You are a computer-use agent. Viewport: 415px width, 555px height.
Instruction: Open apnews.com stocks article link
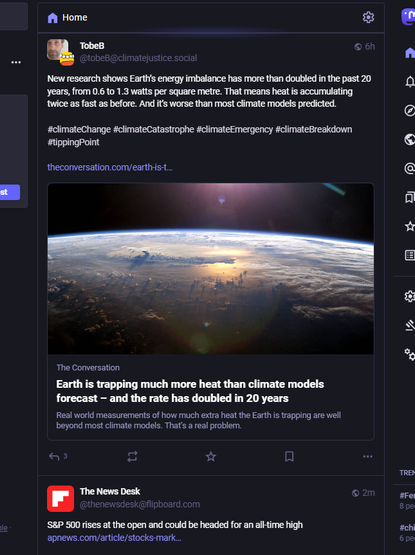click(x=114, y=538)
